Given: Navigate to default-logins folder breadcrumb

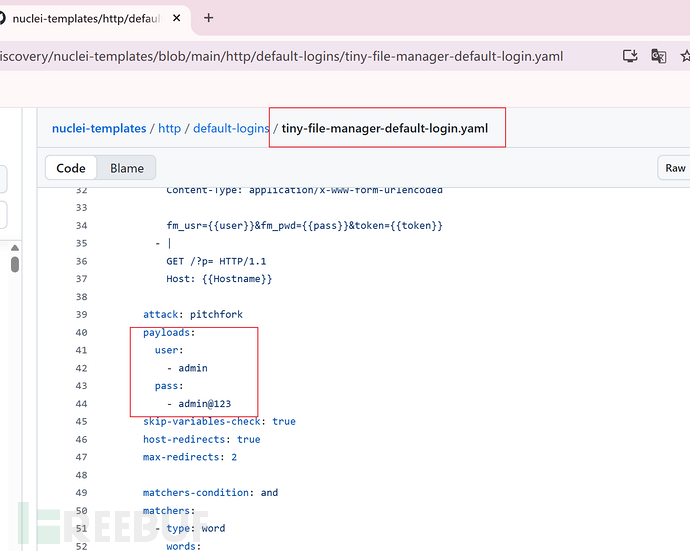Looking at the screenshot, I should tap(231, 128).
